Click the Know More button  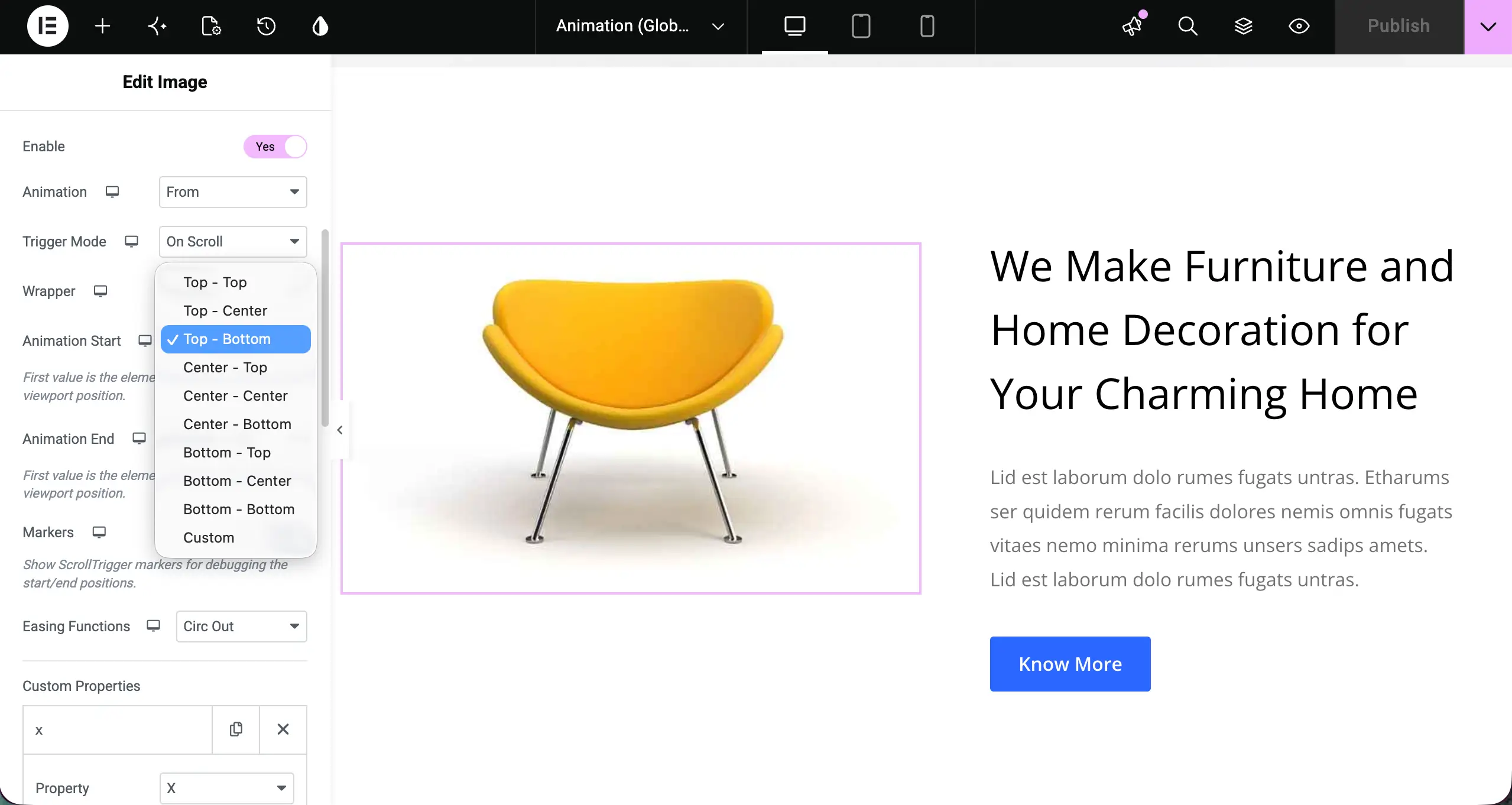tap(1070, 664)
